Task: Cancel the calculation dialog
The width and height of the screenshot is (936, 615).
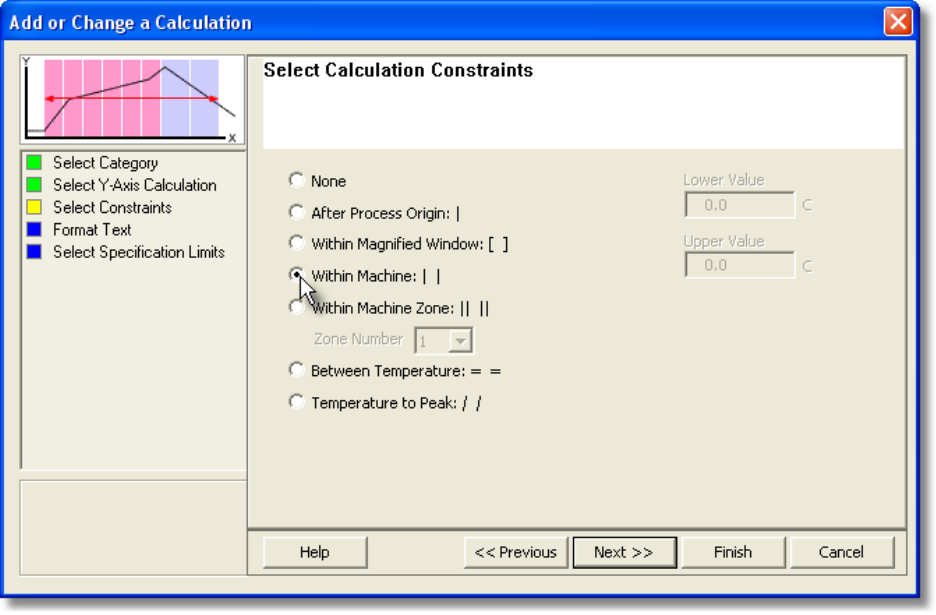Action: (x=842, y=552)
